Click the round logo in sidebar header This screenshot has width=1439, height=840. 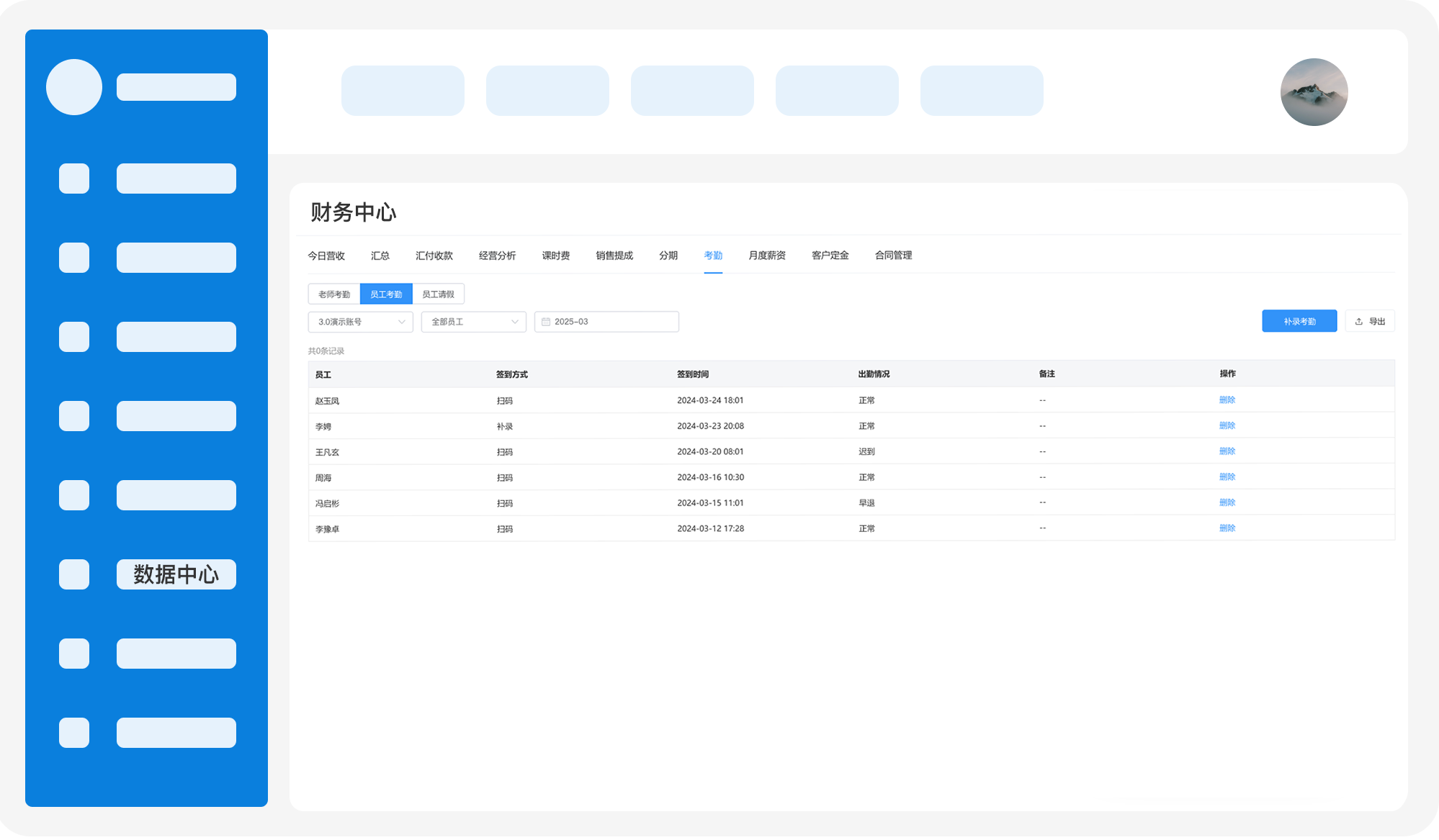[x=74, y=87]
